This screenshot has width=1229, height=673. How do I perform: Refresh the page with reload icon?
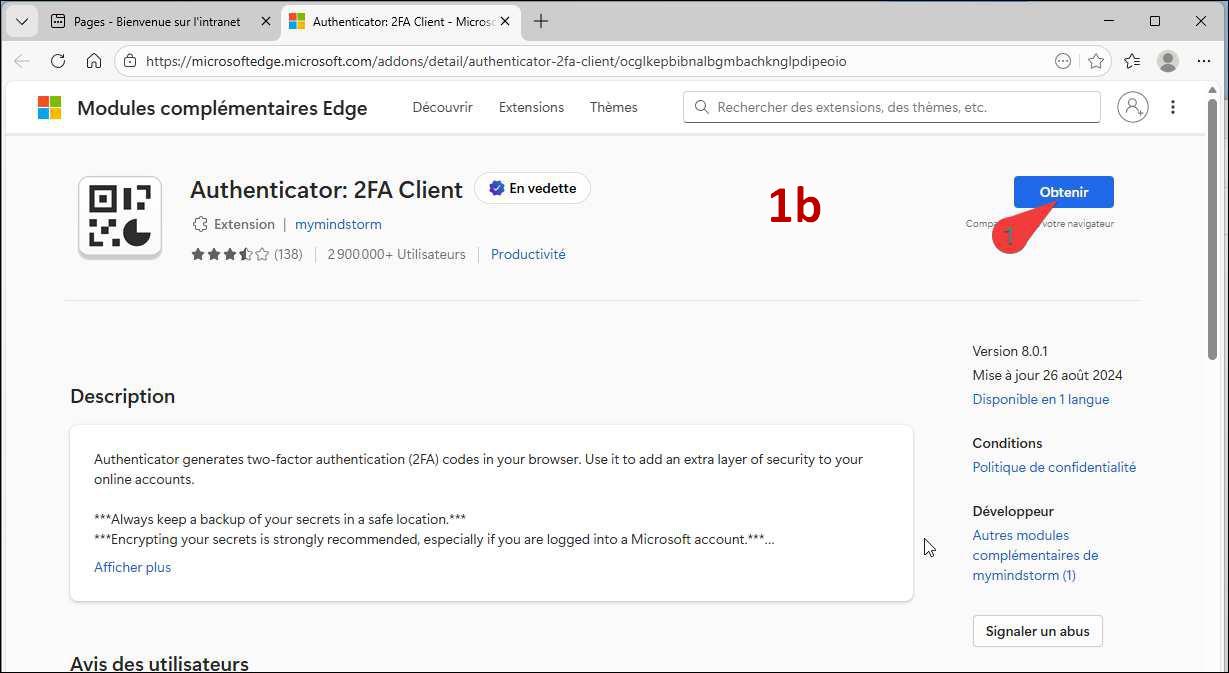tap(58, 61)
